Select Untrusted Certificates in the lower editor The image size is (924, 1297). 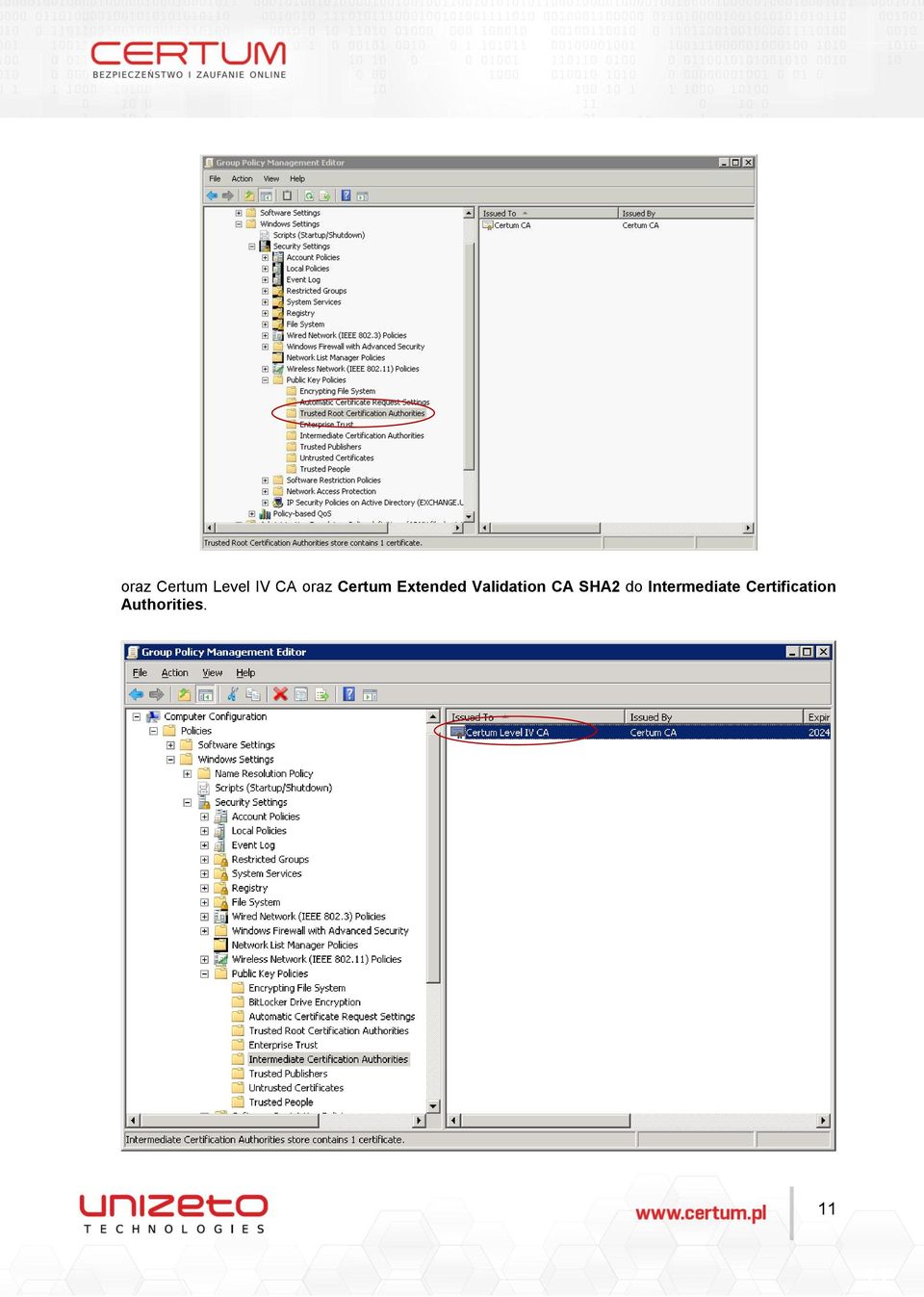[296, 1088]
